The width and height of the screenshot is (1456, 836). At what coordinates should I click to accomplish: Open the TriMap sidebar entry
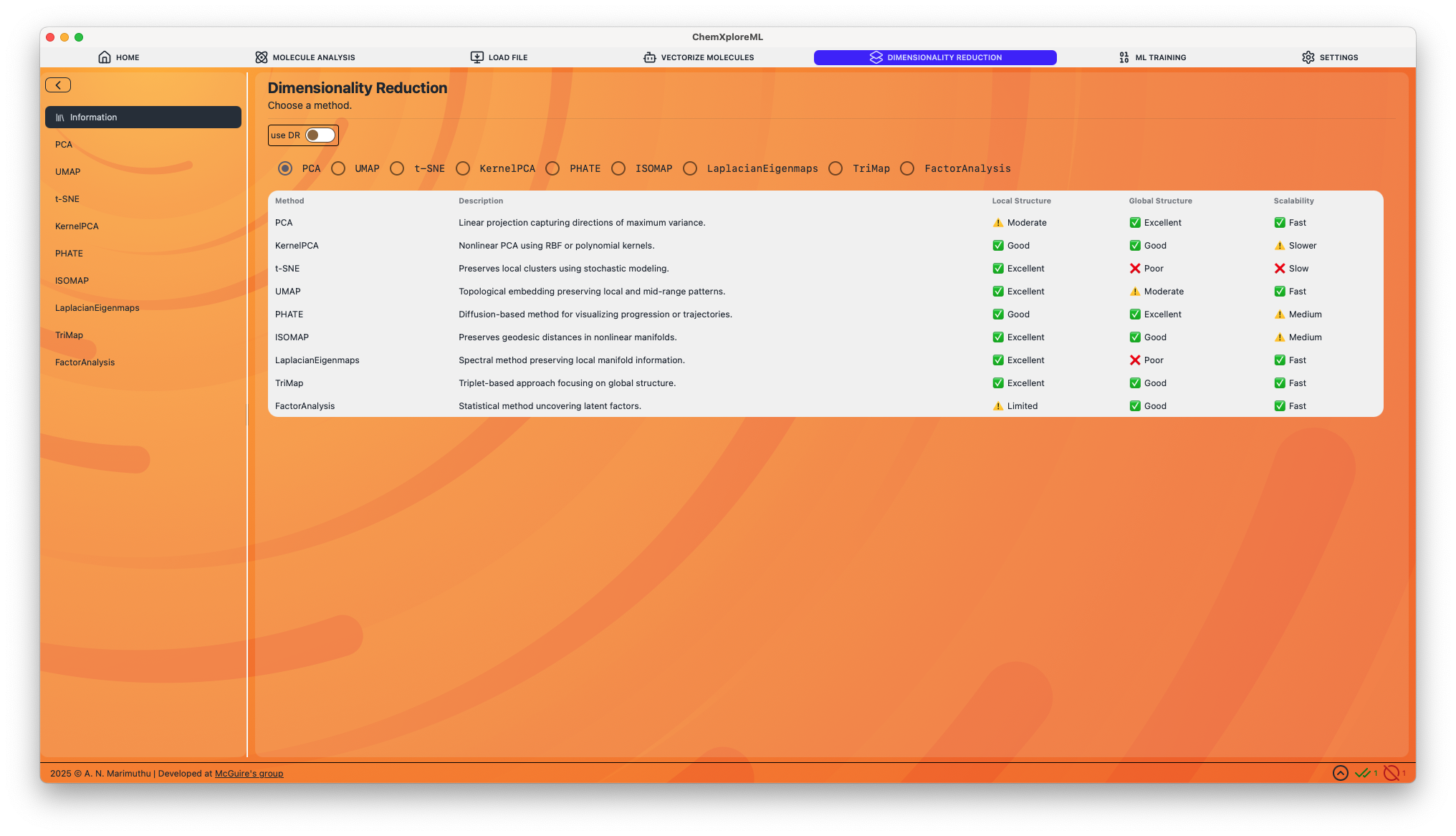coord(143,335)
